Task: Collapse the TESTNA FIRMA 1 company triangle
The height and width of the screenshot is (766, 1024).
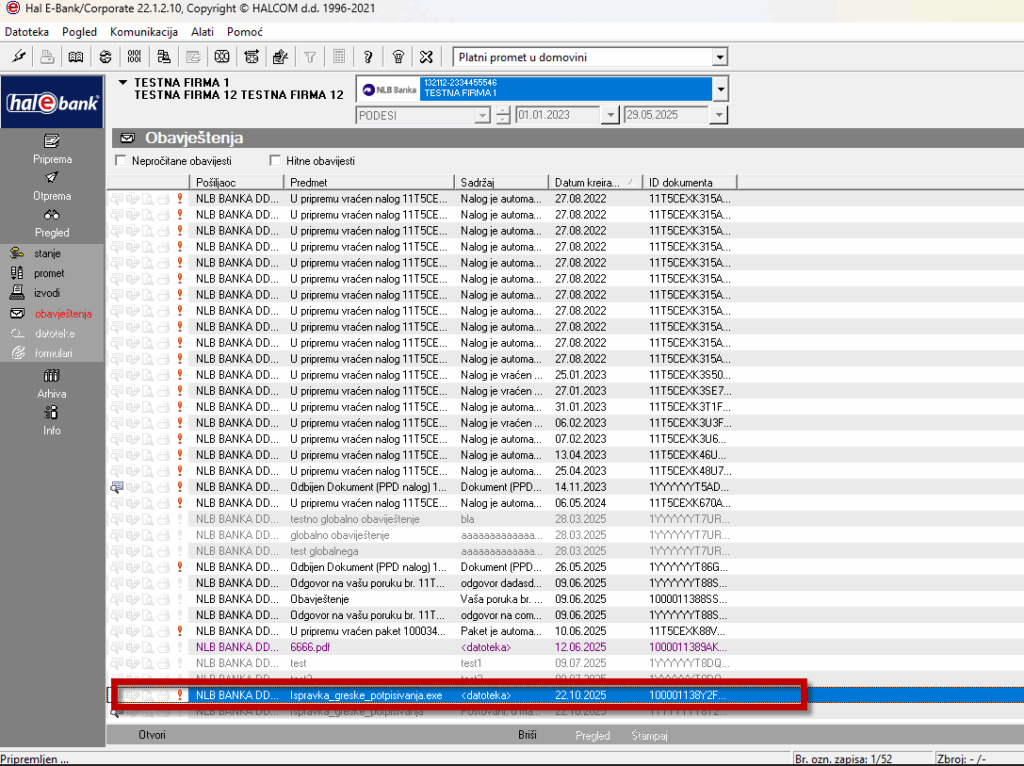Action: click(123, 82)
